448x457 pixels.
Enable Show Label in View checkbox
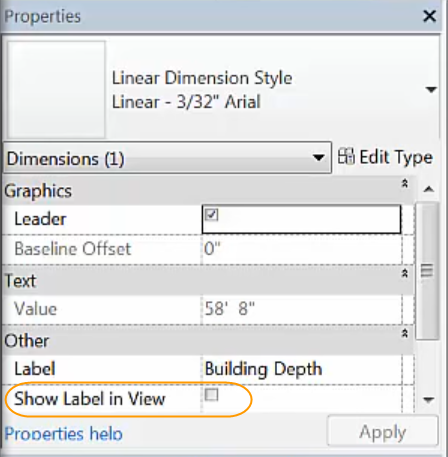[x=211, y=395]
